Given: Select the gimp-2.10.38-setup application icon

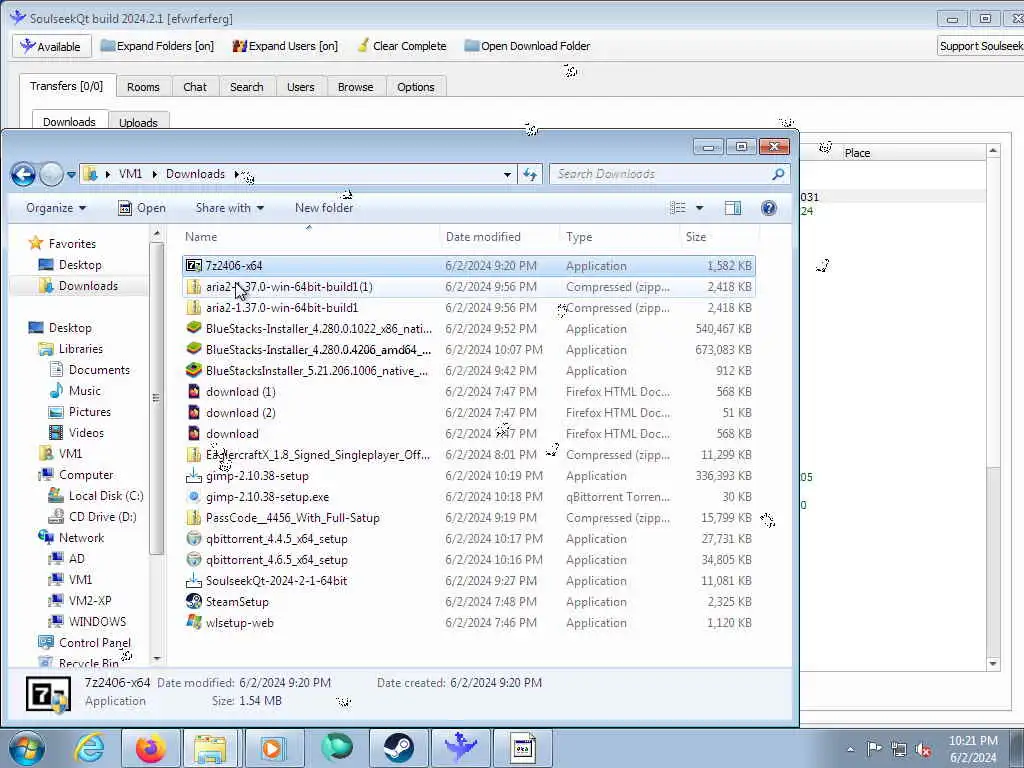Looking at the screenshot, I should (x=194, y=475).
